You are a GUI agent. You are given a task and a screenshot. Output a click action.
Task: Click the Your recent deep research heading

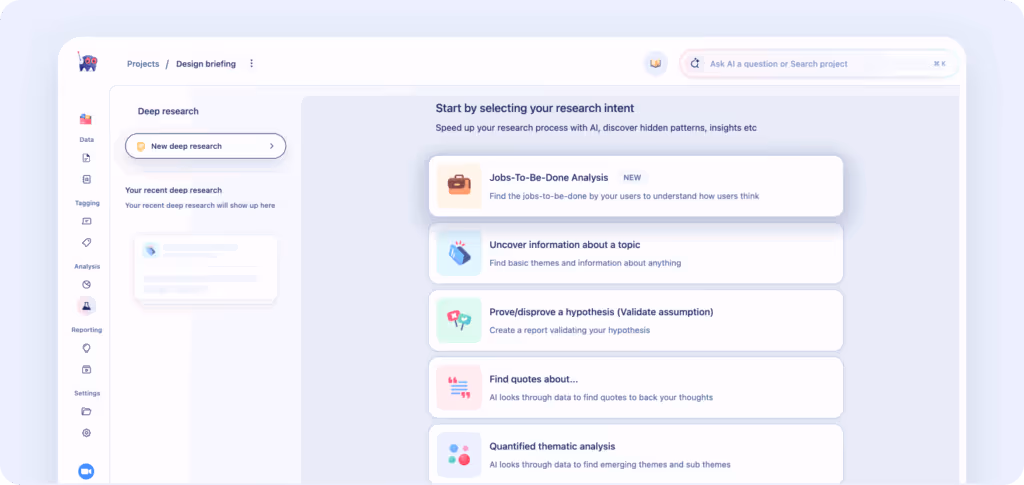coord(174,191)
